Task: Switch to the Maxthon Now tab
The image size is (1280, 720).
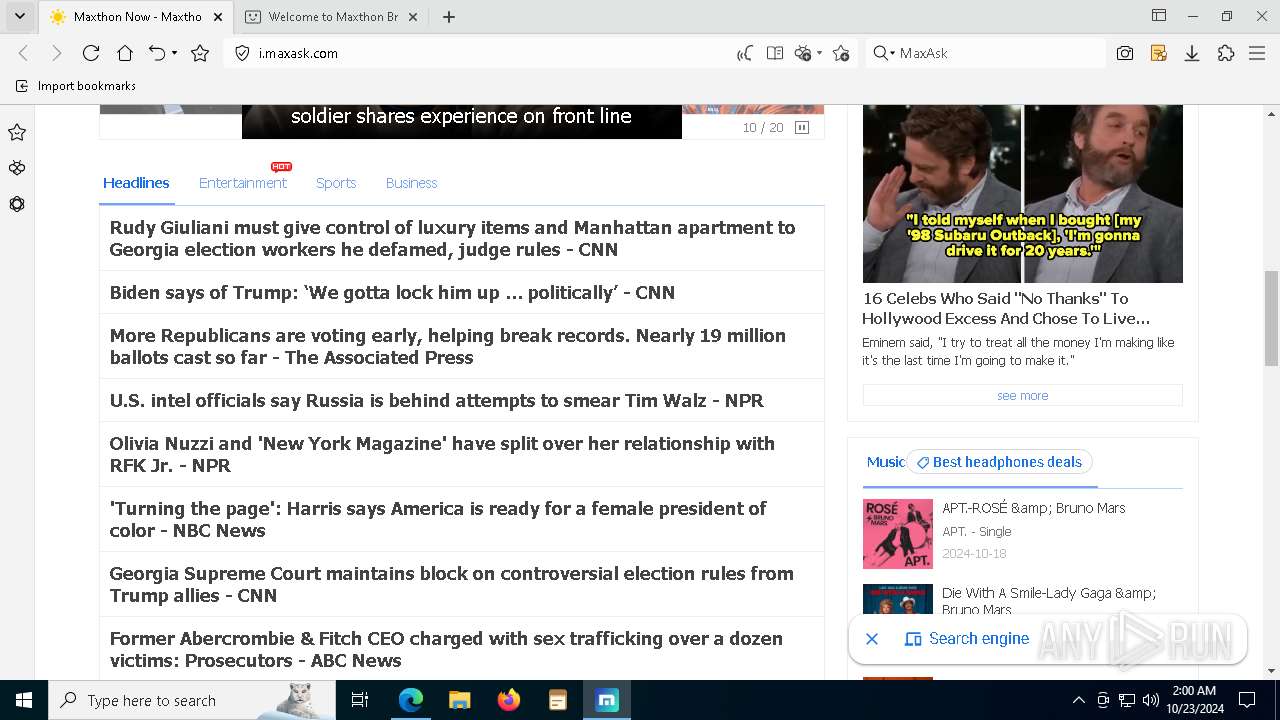Action: click(x=136, y=16)
